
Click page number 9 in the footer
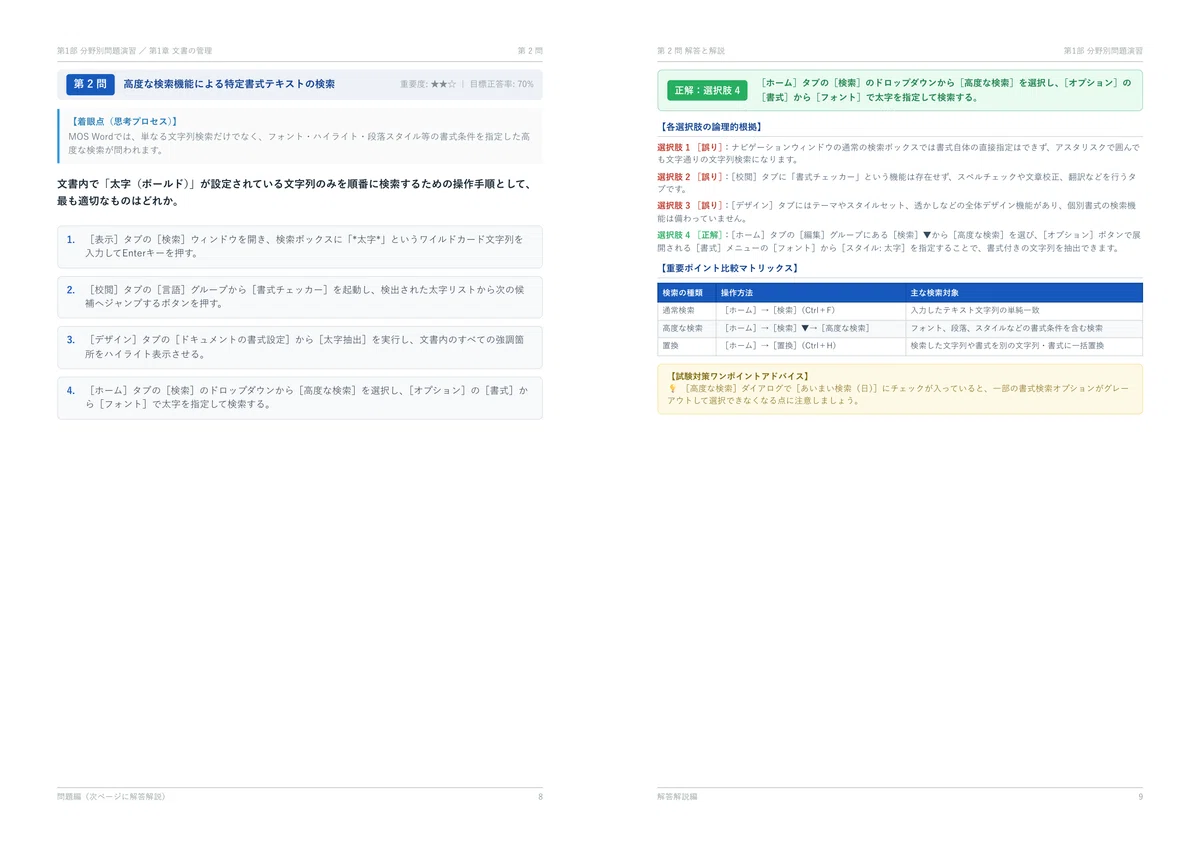pyautogui.click(x=1140, y=797)
